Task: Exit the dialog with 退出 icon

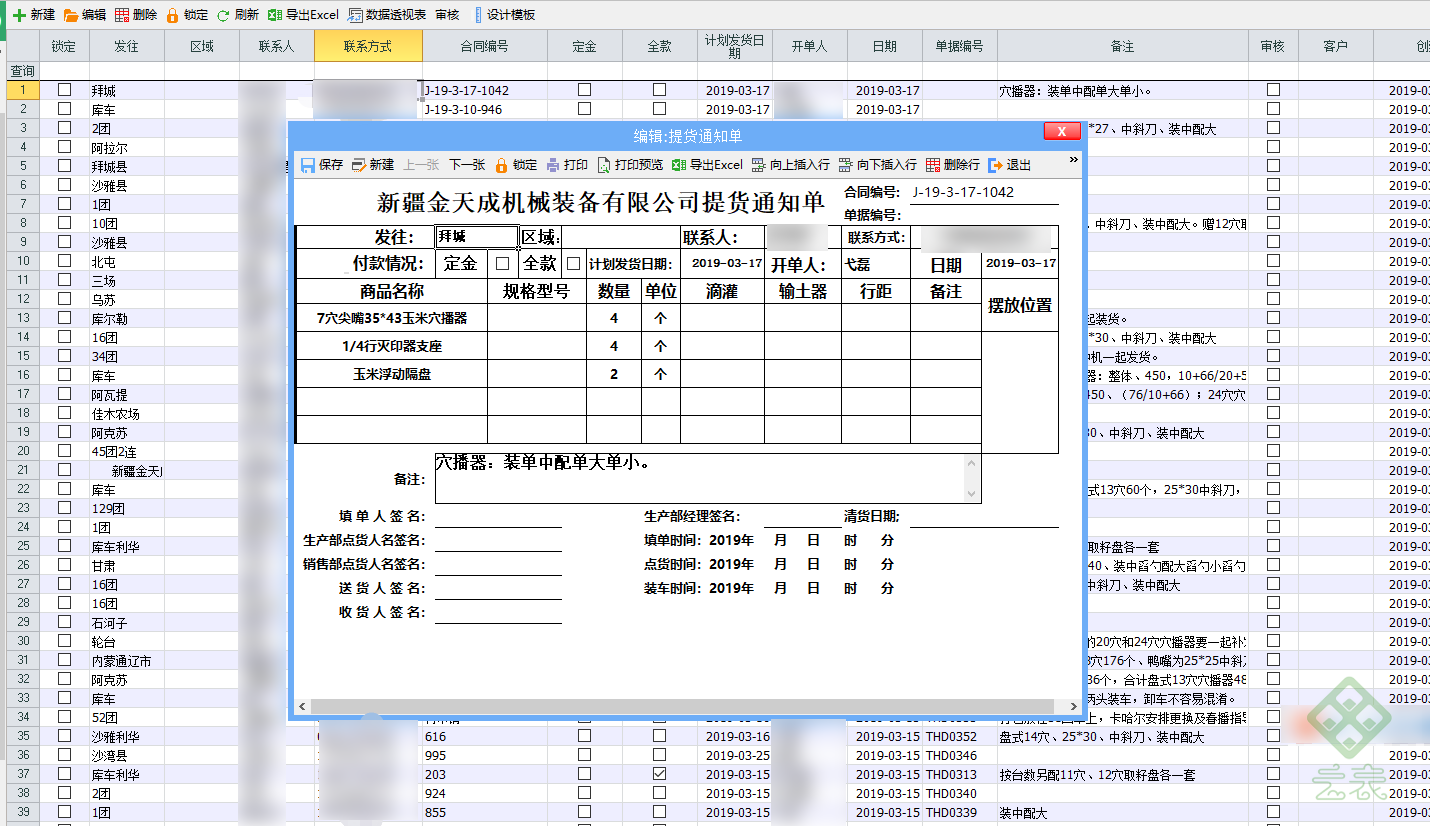Action: [995, 165]
